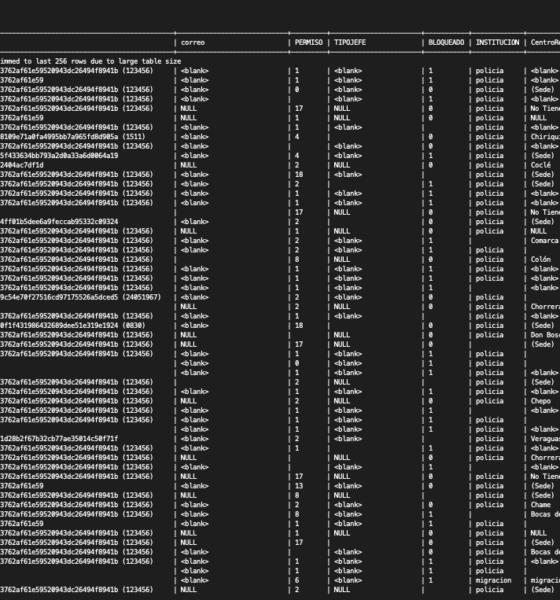Select the Chame center value

tap(540, 505)
